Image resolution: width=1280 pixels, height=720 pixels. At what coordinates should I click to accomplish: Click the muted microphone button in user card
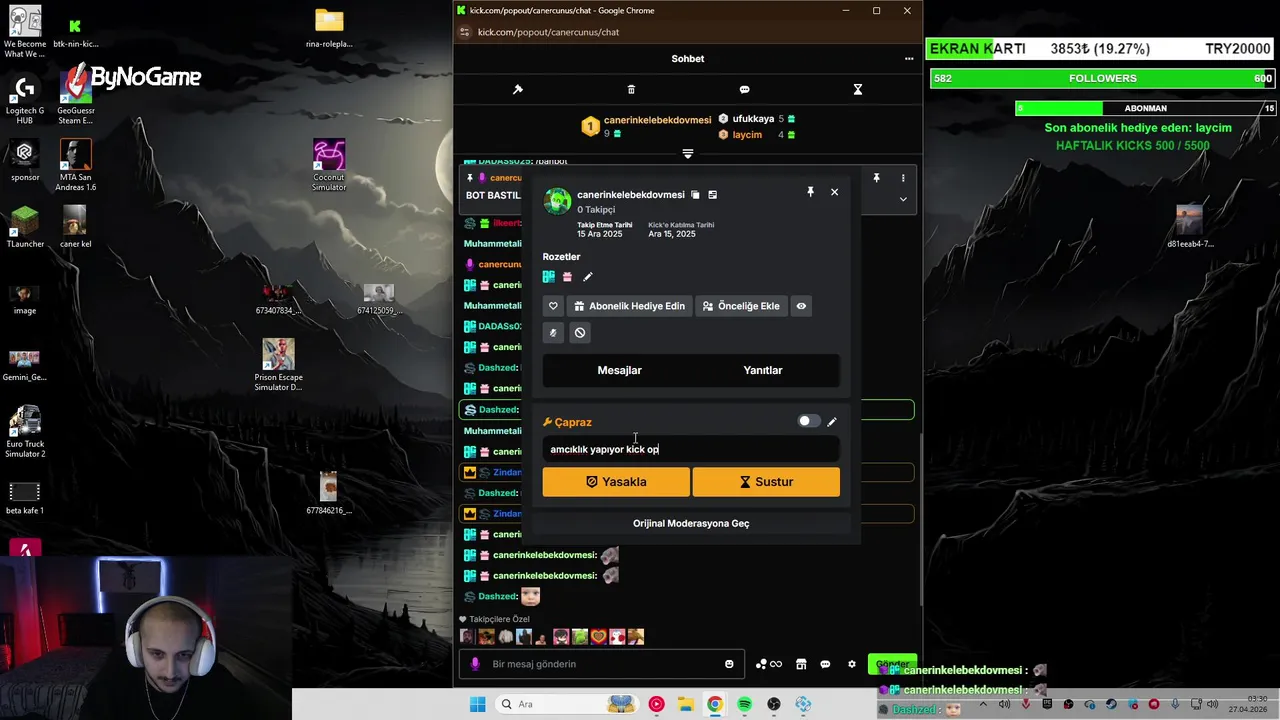553,333
